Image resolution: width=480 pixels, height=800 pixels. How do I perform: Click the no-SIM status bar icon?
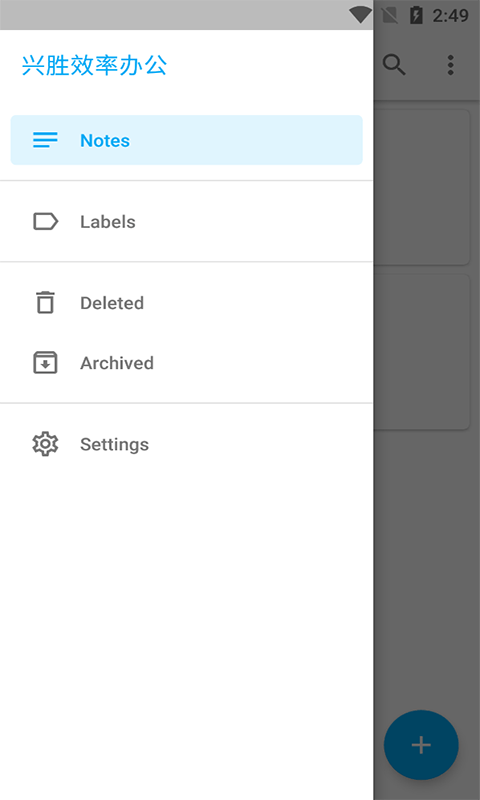click(x=390, y=15)
